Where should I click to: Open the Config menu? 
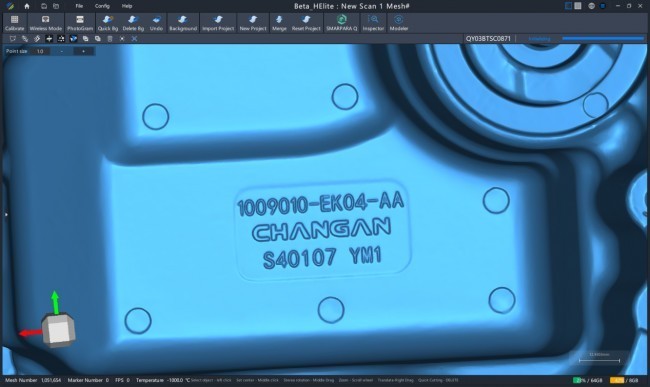(102, 6)
